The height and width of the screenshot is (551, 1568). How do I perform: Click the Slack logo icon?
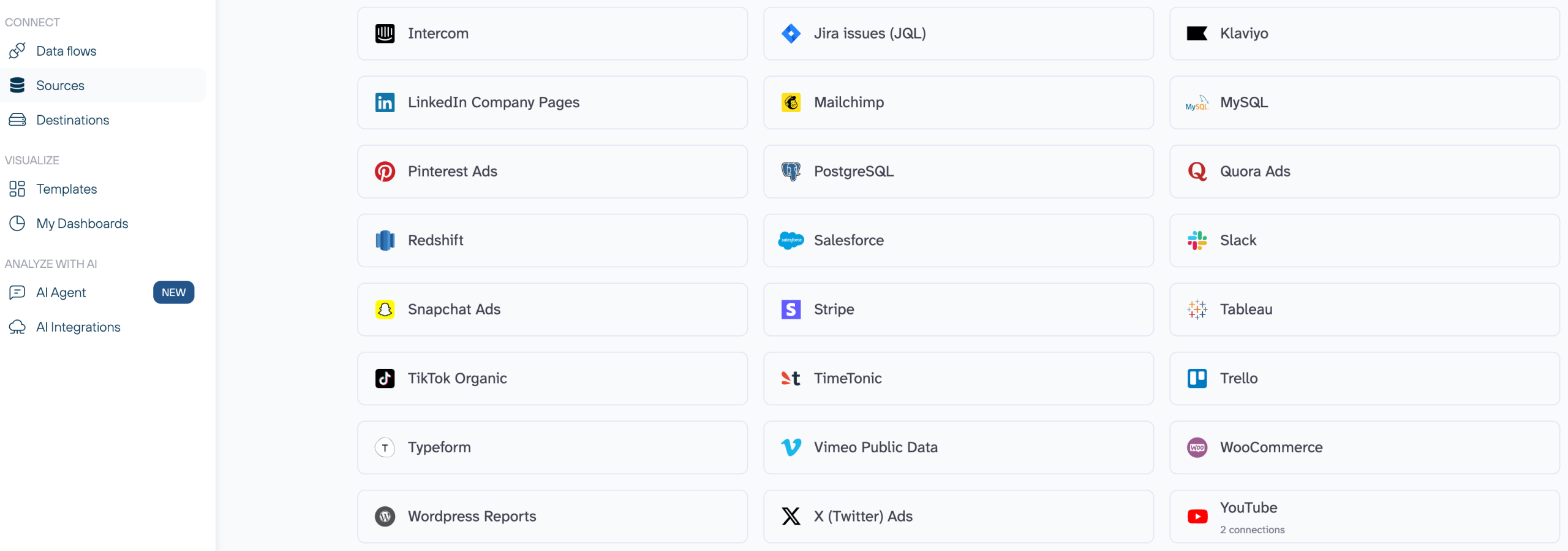[1197, 240]
